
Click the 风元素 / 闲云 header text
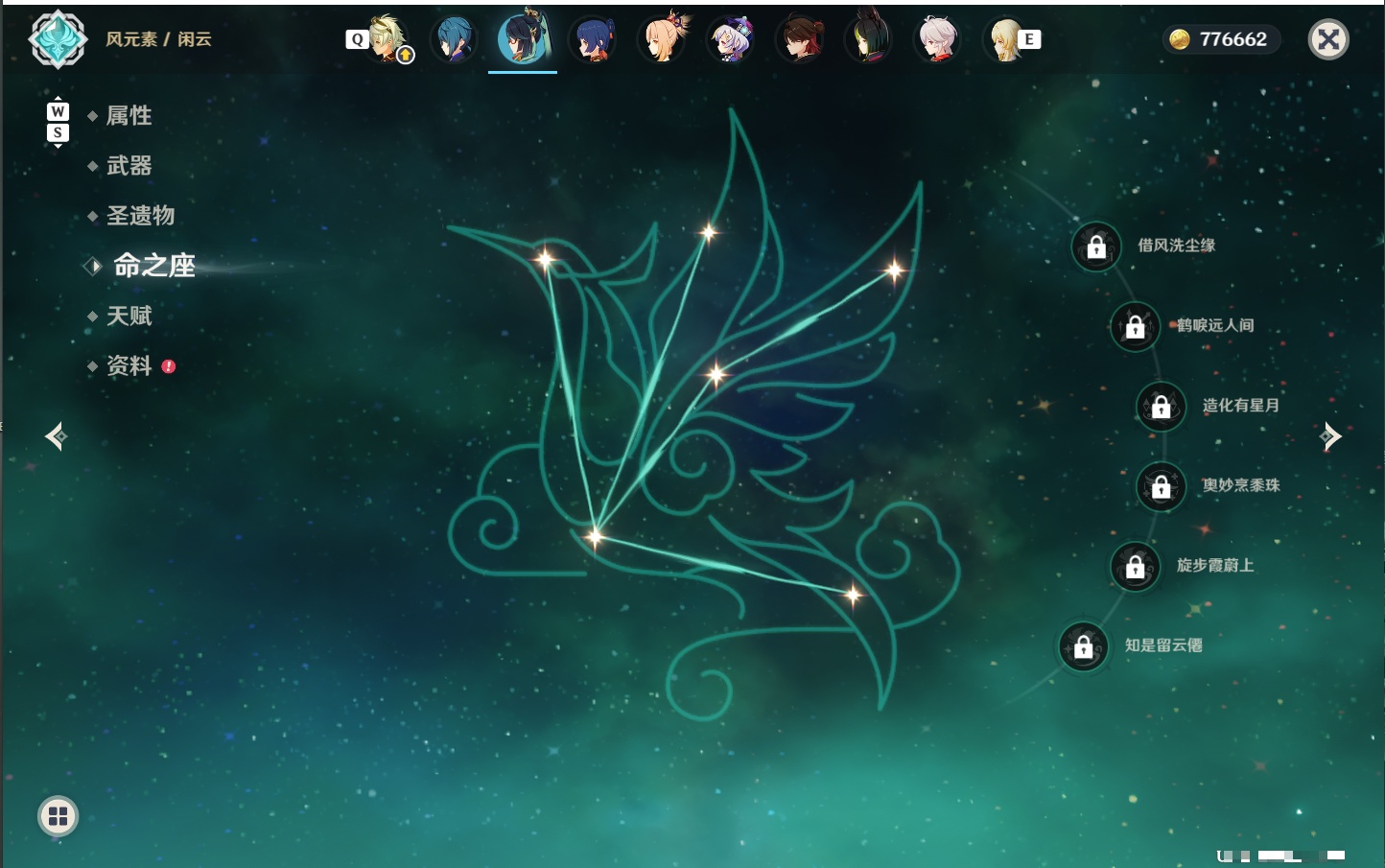pos(158,39)
